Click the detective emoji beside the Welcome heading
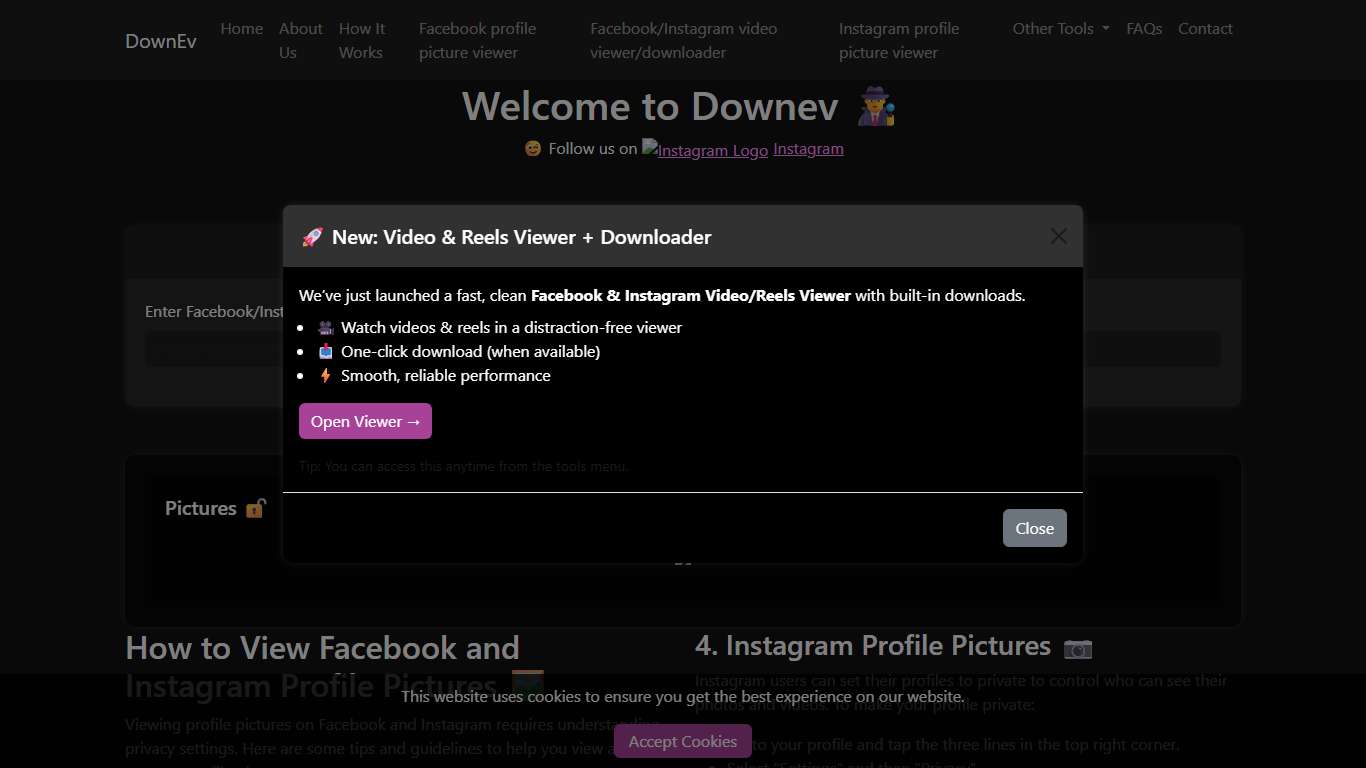The width and height of the screenshot is (1366, 768). coord(876,106)
